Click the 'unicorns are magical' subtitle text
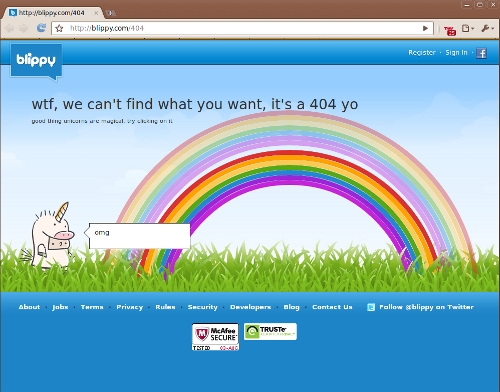500x392 pixels. [x=94, y=121]
